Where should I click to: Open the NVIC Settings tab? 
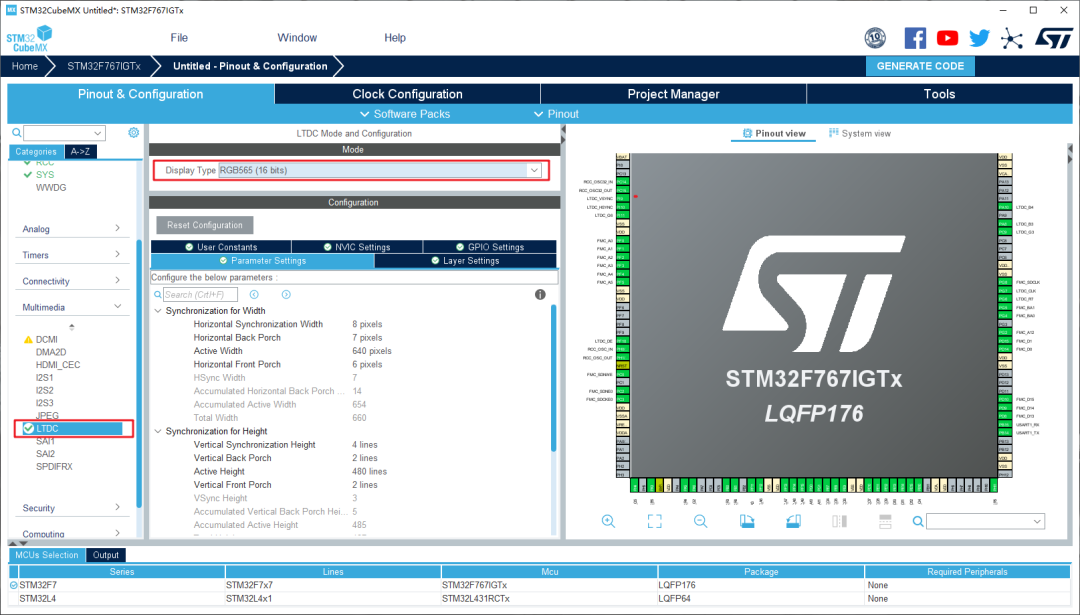pyautogui.click(x=357, y=247)
